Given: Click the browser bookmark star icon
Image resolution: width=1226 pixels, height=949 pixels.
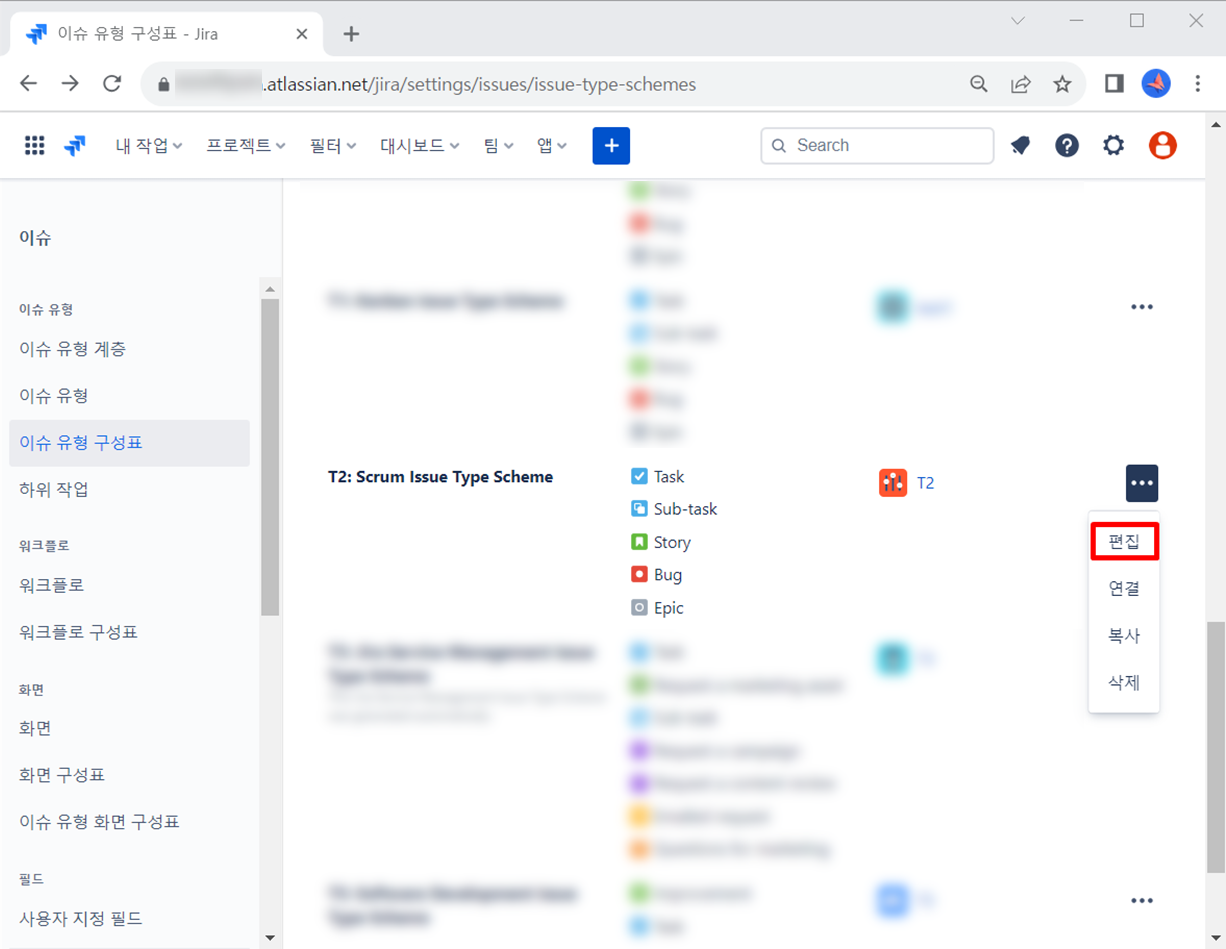Looking at the screenshot, I should (x=1062, y=85).
